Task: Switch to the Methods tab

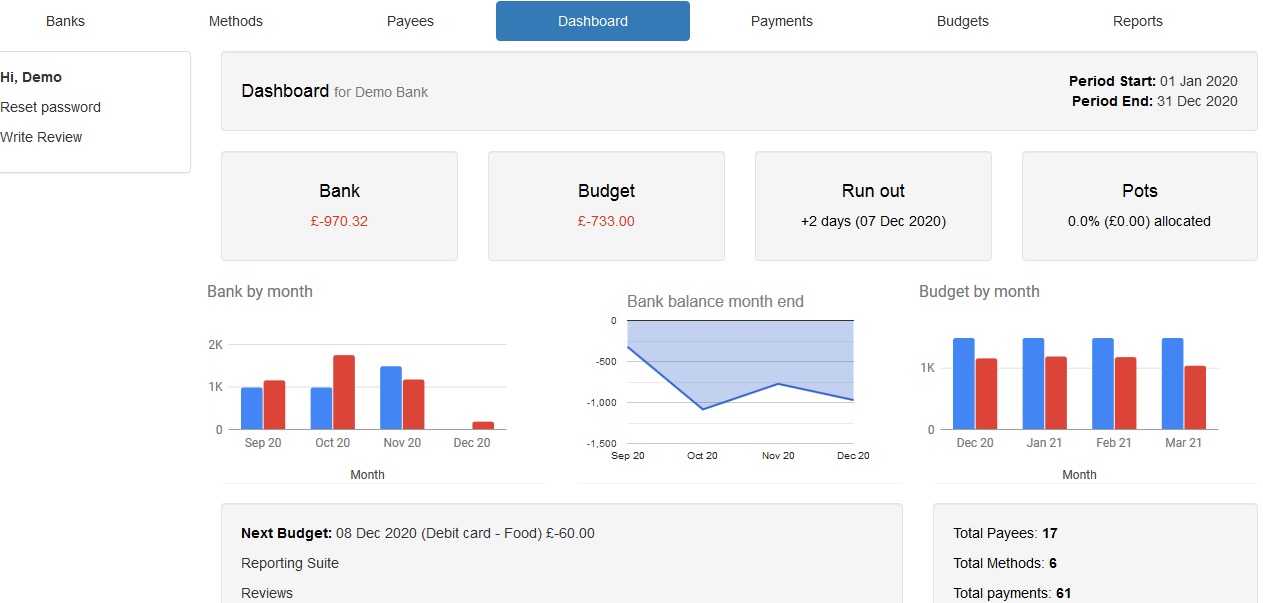Action: 236,21
